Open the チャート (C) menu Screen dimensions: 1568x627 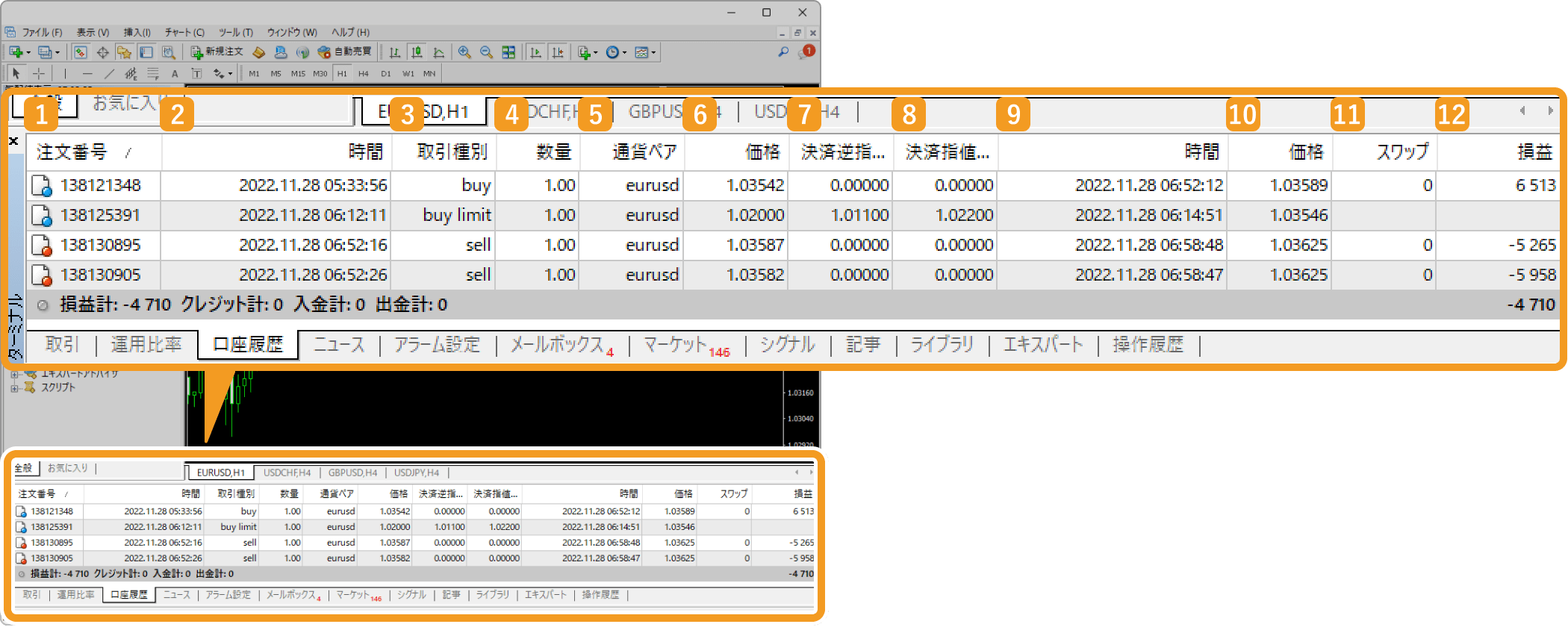point(184,32)
